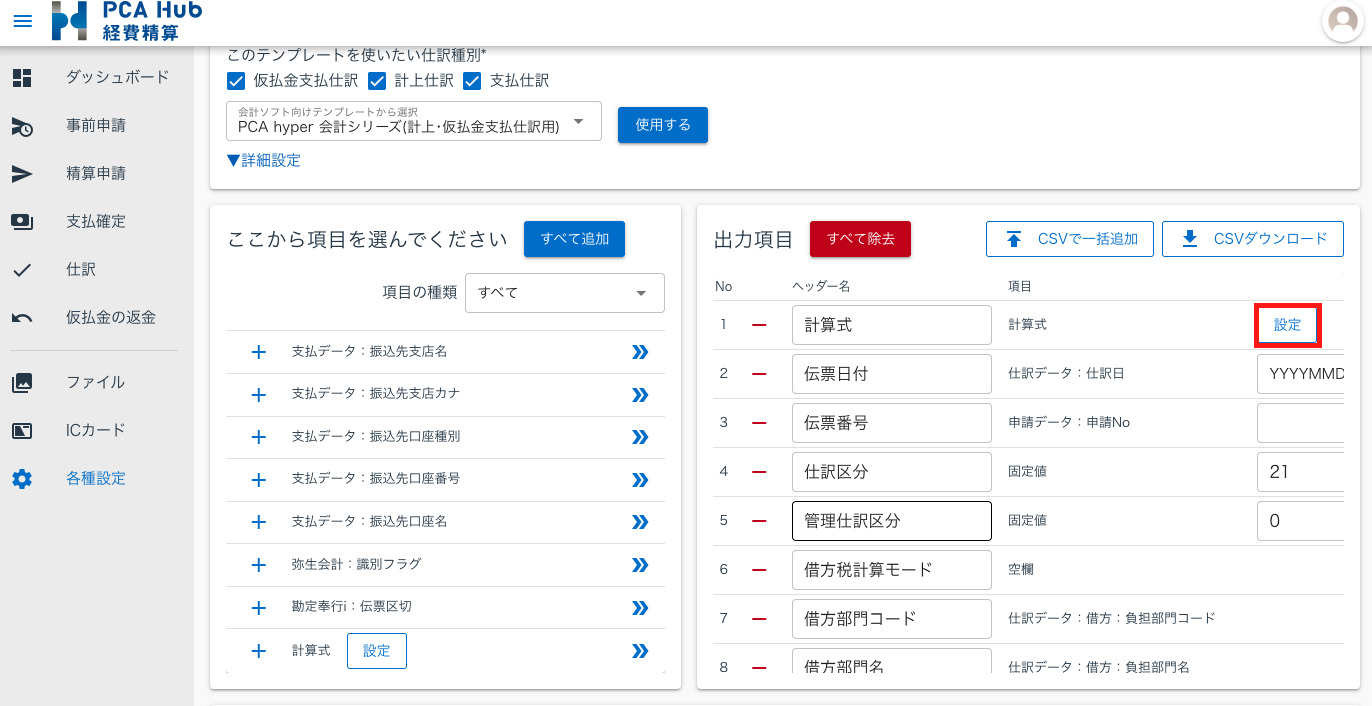Remove output row 6 借方税計算モード with minus
The width and height of the screenshot is (1372, 706).
tap(759, 570)
